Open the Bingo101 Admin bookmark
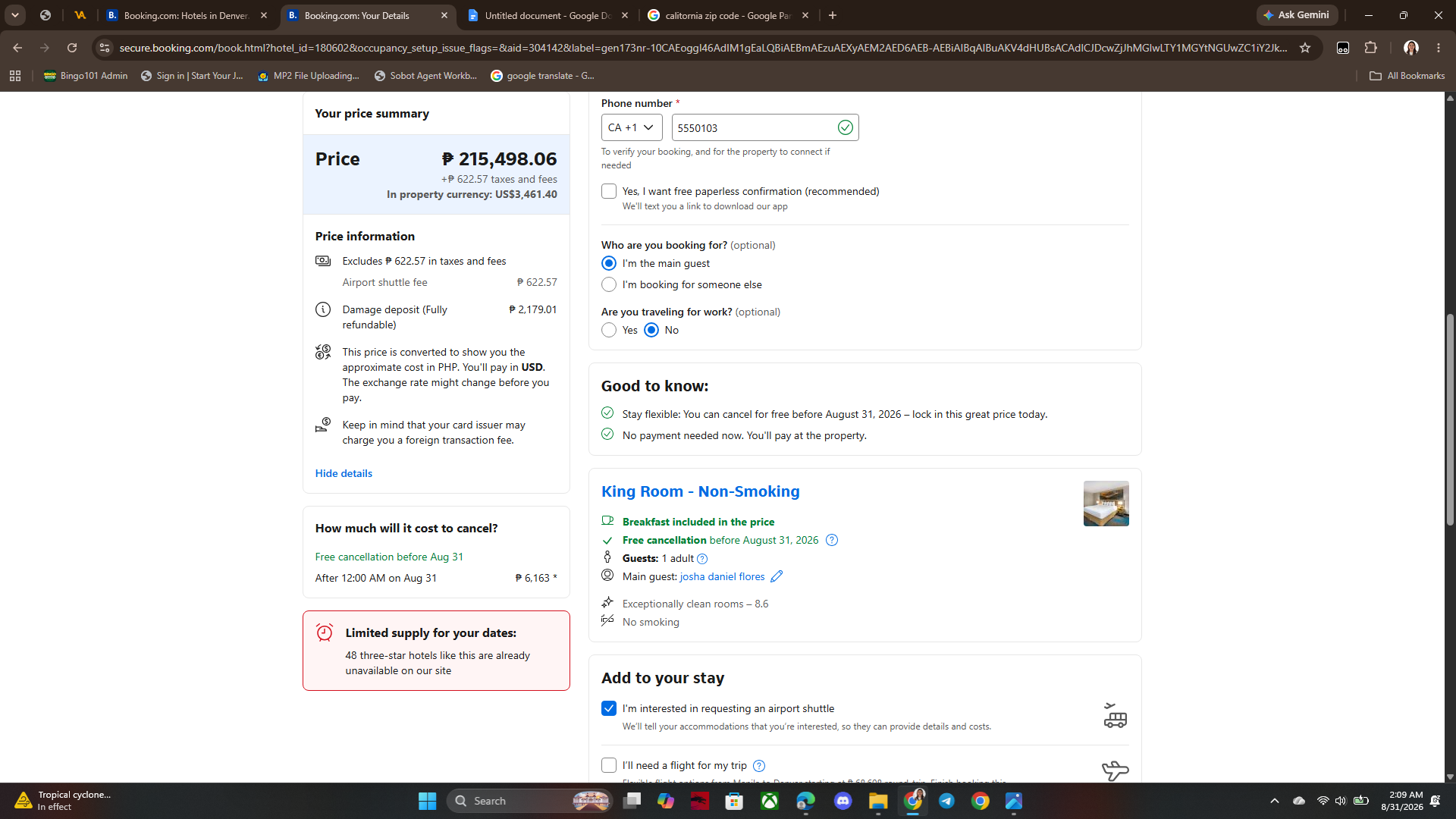1456x819 pixels. [86, 76]
